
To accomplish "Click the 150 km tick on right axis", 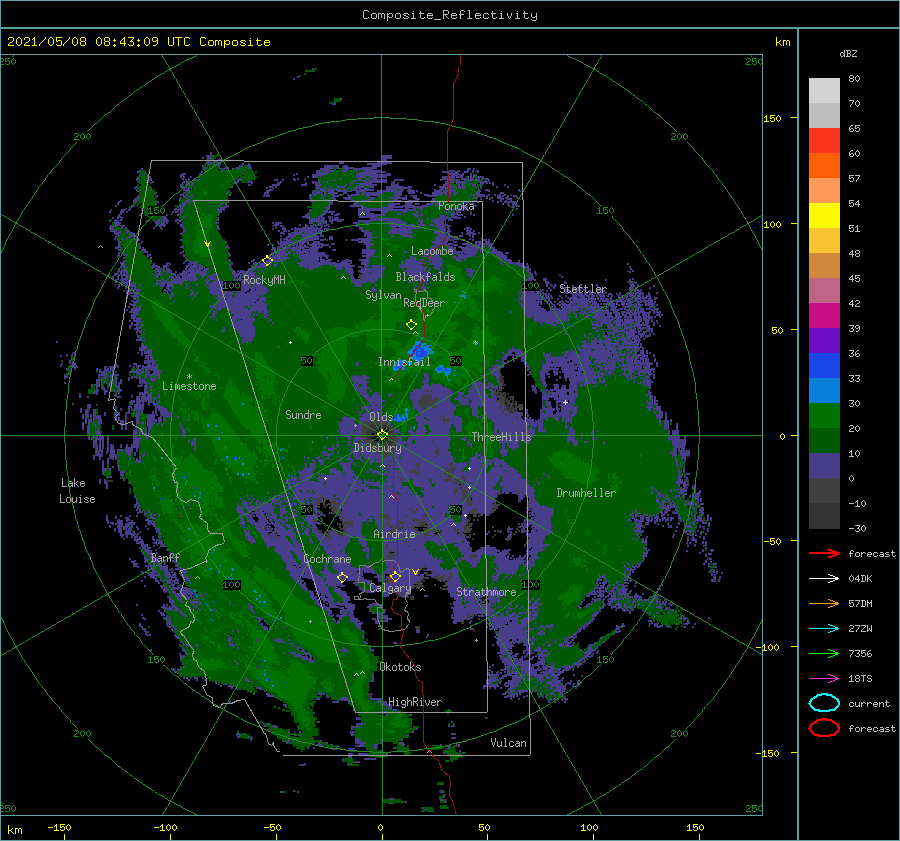I will 773,118.
